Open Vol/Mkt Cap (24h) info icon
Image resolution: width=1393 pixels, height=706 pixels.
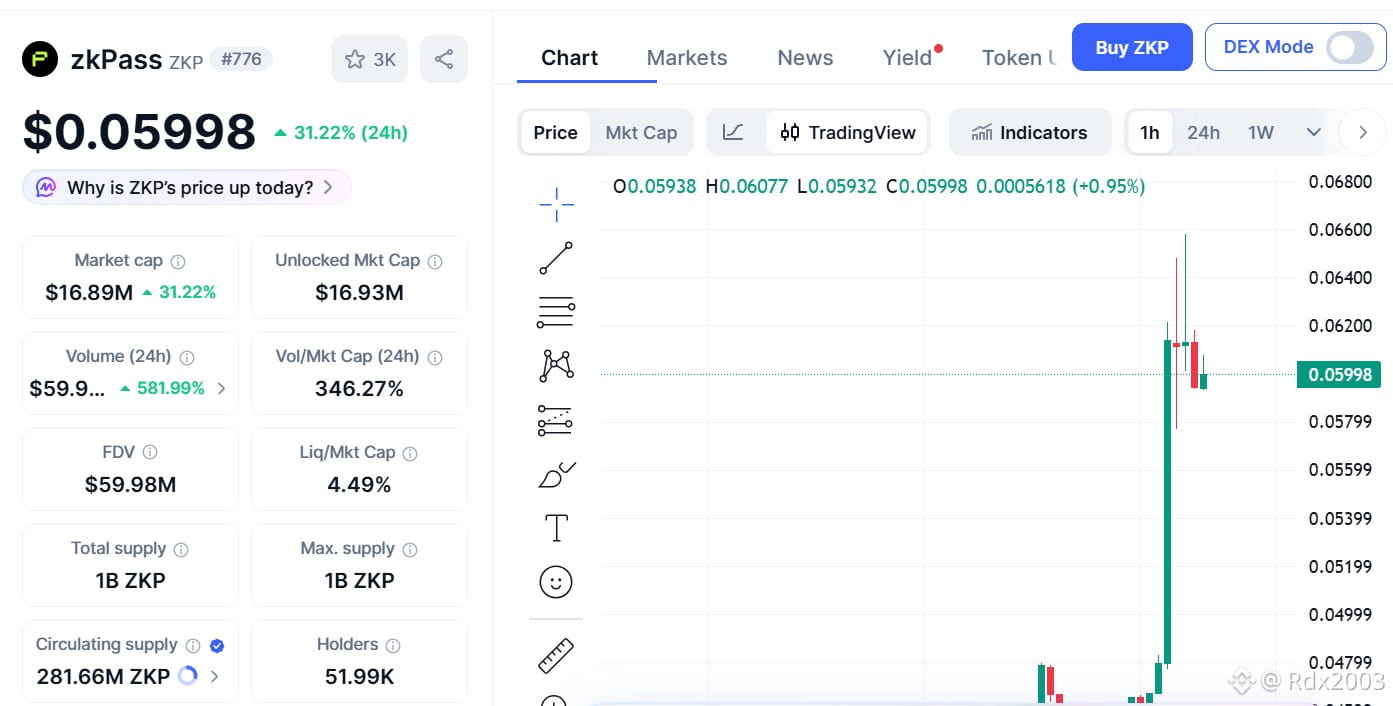coord(435,358)
